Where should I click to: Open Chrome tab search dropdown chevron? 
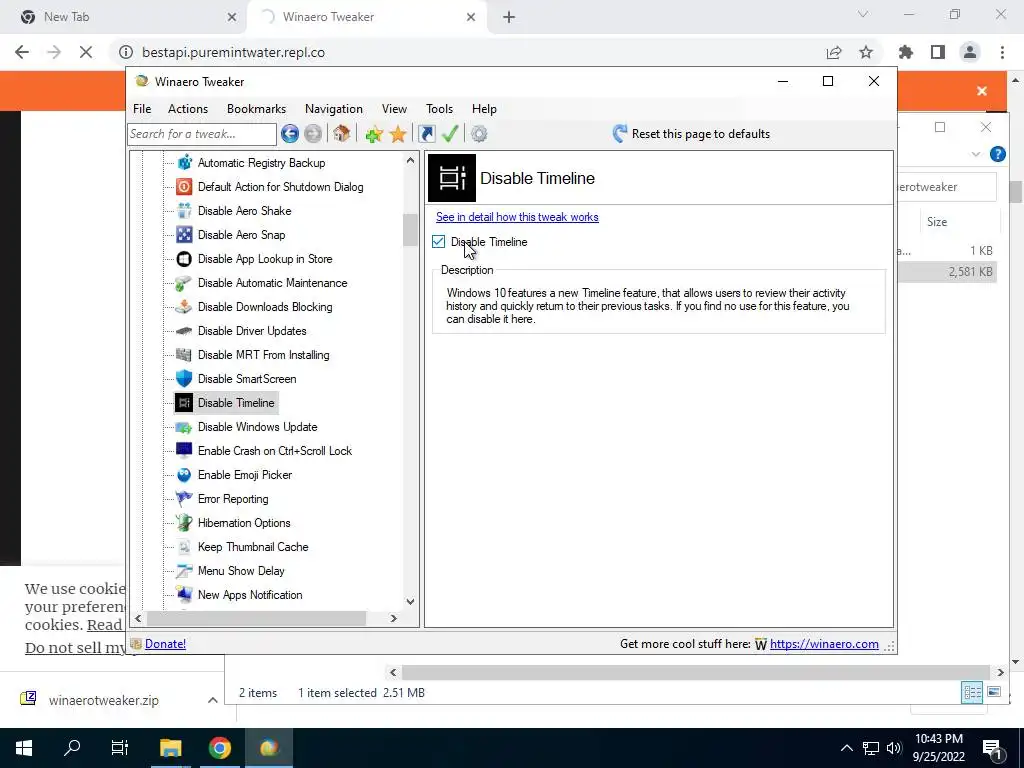863,14
